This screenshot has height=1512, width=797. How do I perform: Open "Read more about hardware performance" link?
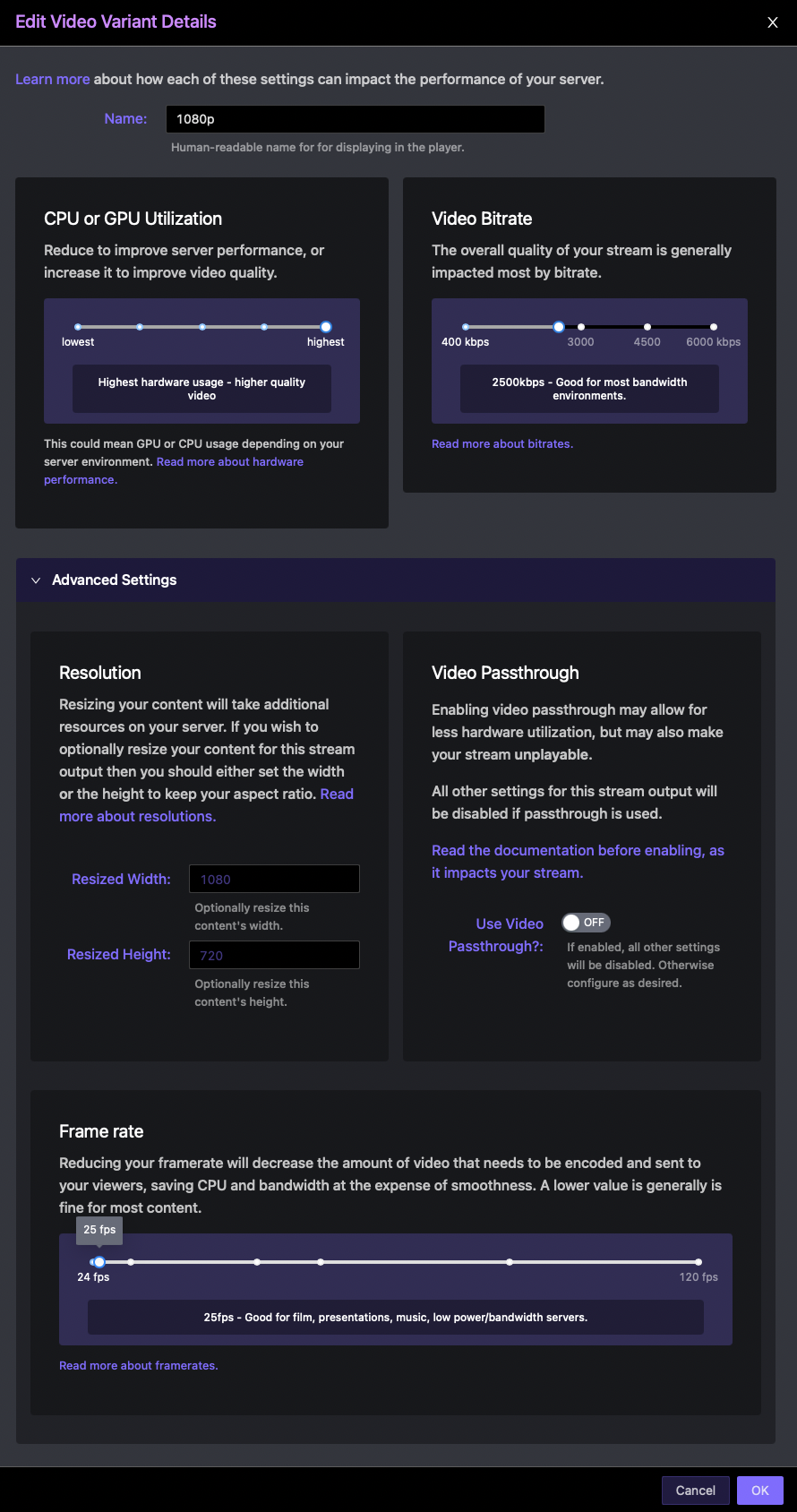tap(229, 461)
